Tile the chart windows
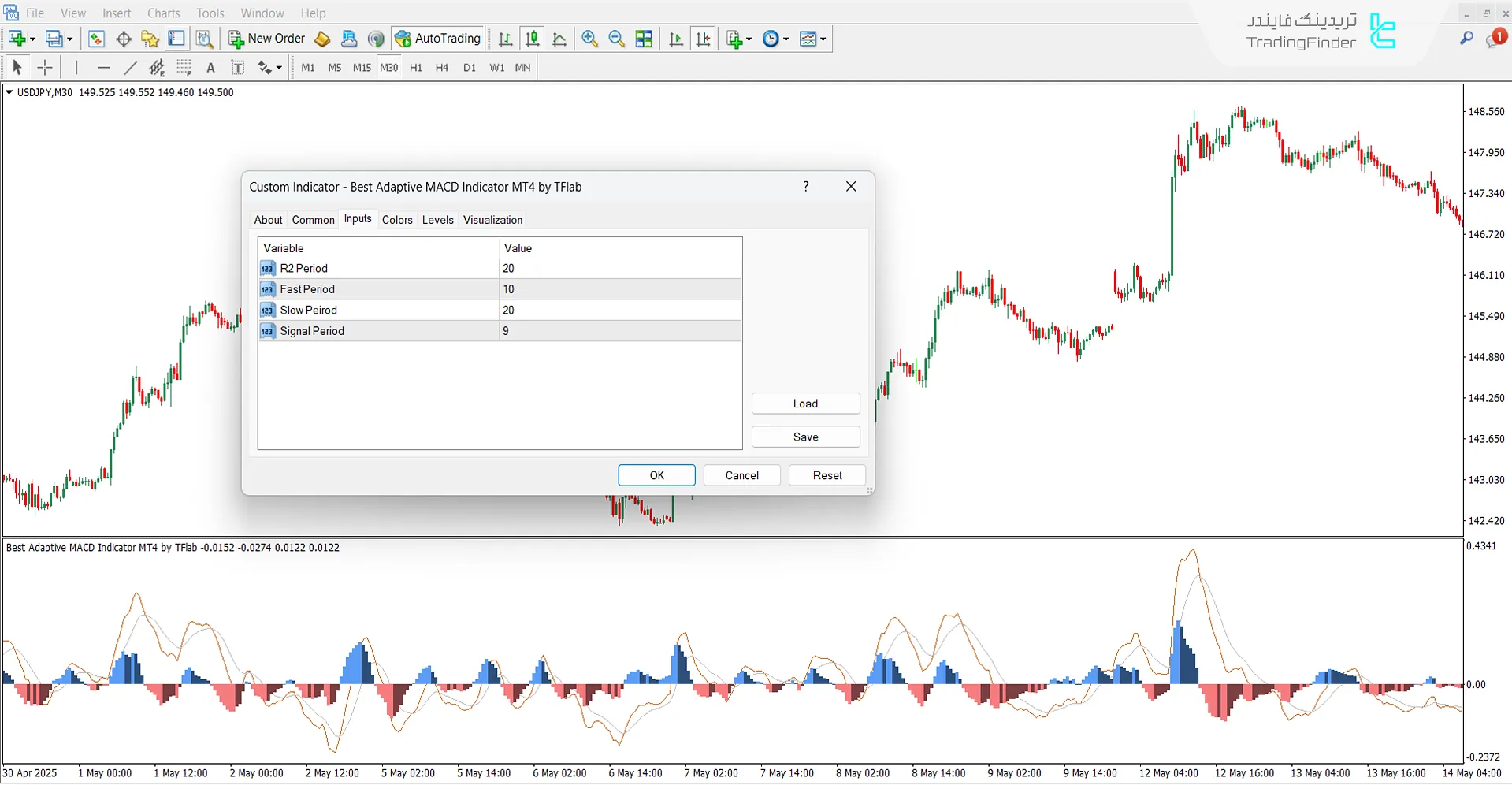 pos(643,38)
